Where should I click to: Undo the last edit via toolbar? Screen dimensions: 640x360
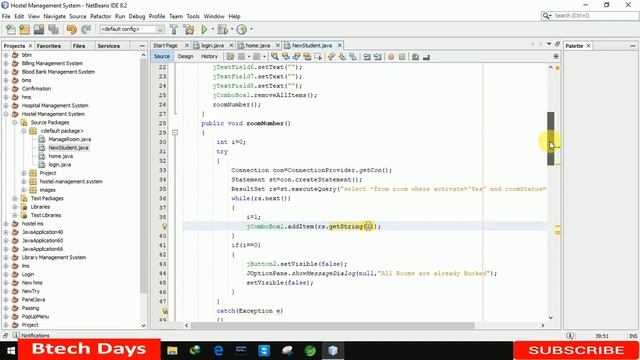coord(72,29)
